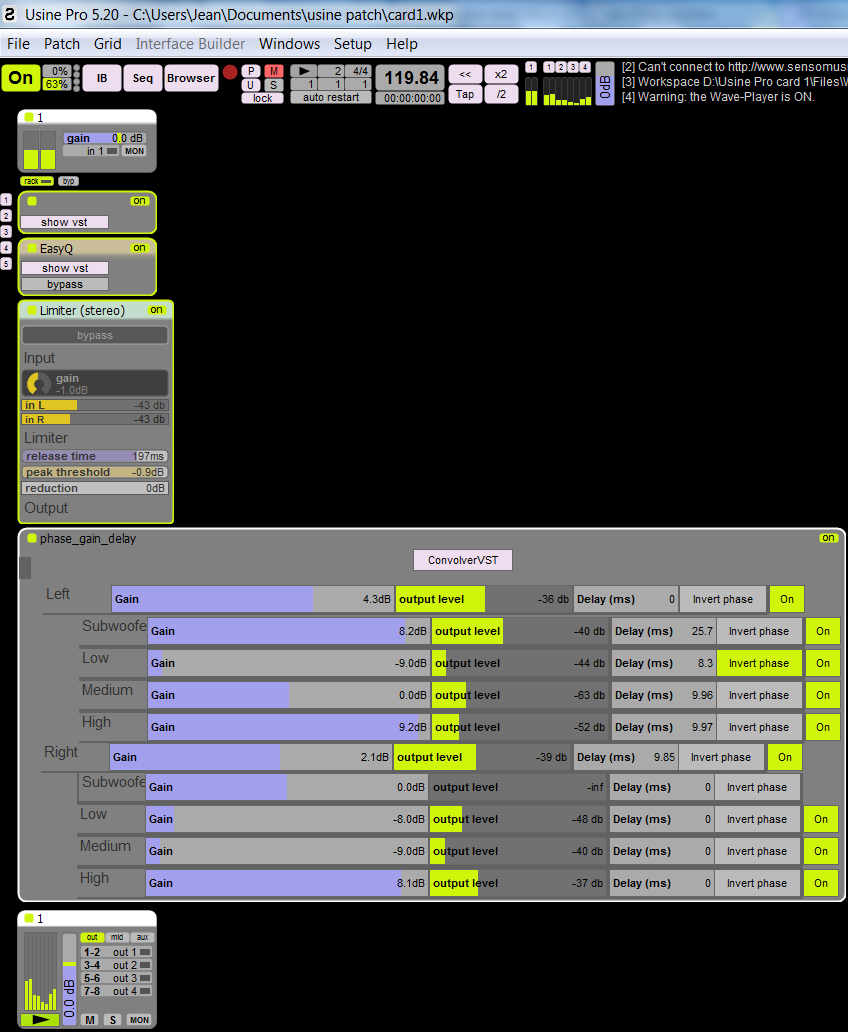This screenshot has height=1032, width=848.
Task: Click the P button in toolbar
Action: [251, 71]
